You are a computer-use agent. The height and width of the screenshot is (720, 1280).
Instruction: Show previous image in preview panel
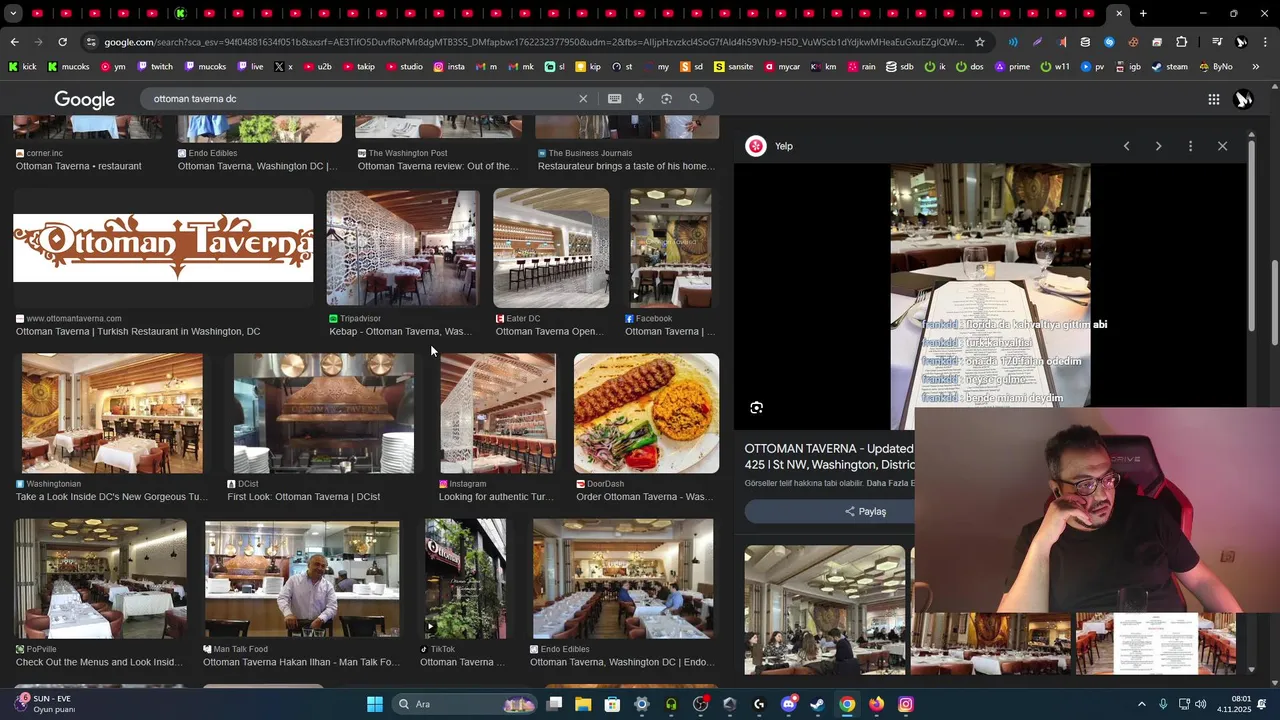[x=1126, y=146]
